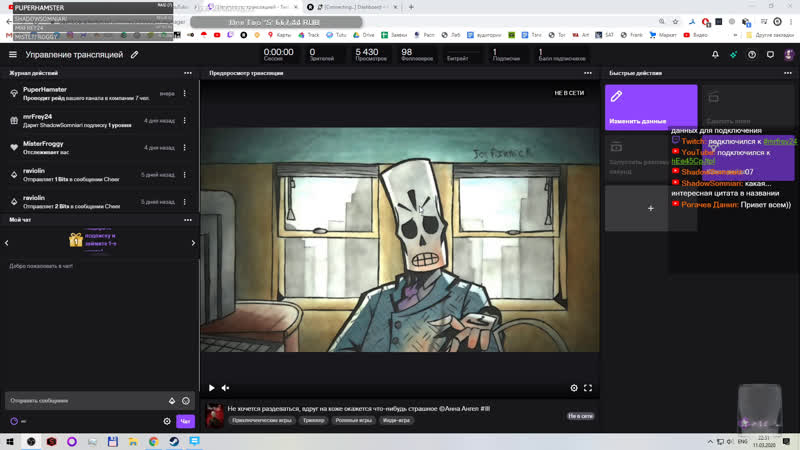The image size is (800, 450).
Task: Open the Bits icon in chat input
Action: (172, 401)
